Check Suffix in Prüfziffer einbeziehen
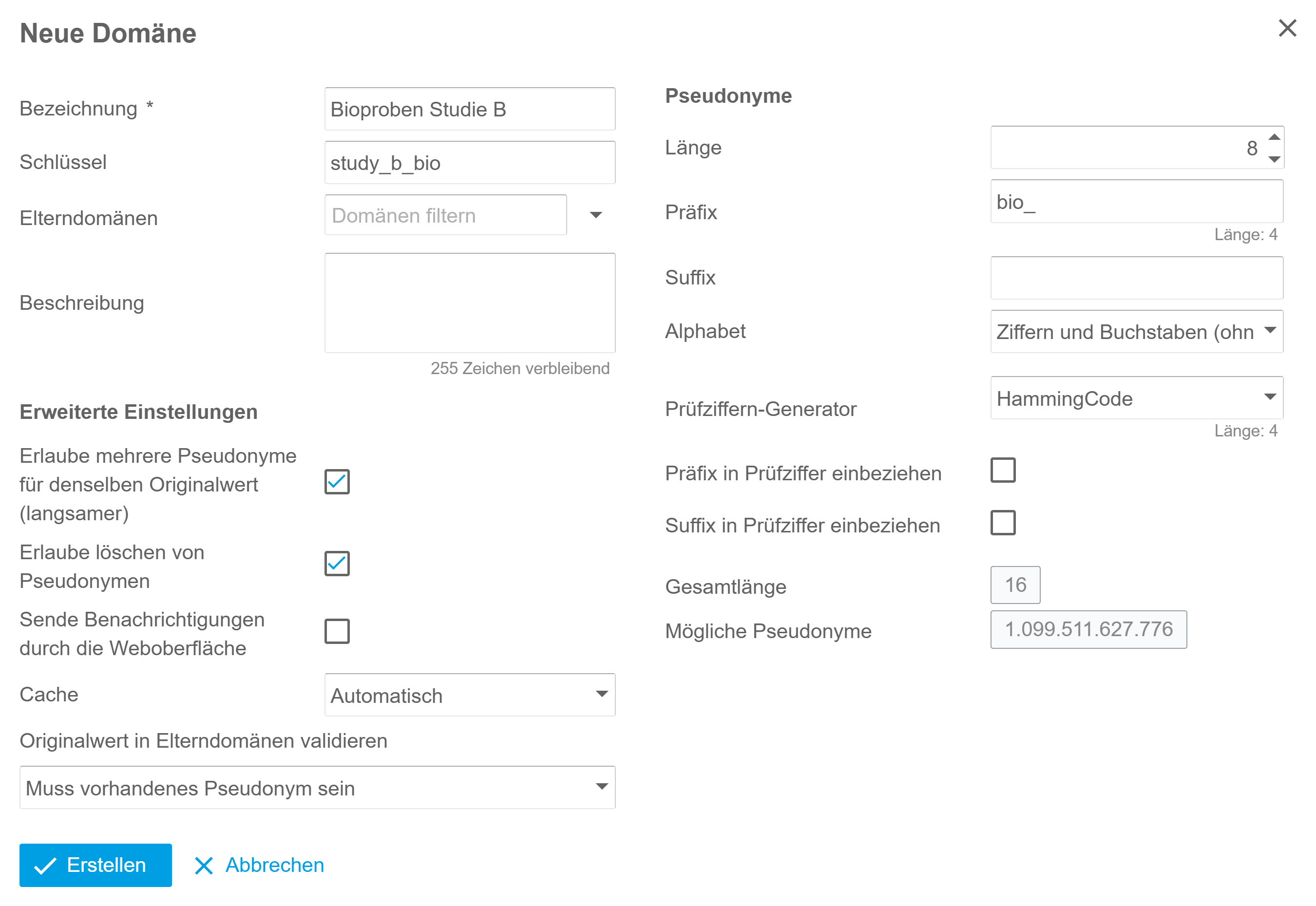1316x906 pixels. click(1003, 523)
